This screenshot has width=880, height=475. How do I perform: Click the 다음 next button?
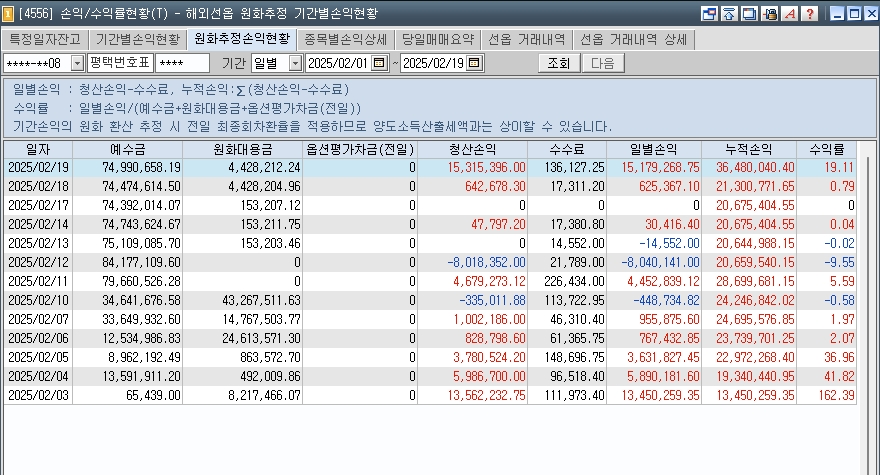[x=603, y=63]
